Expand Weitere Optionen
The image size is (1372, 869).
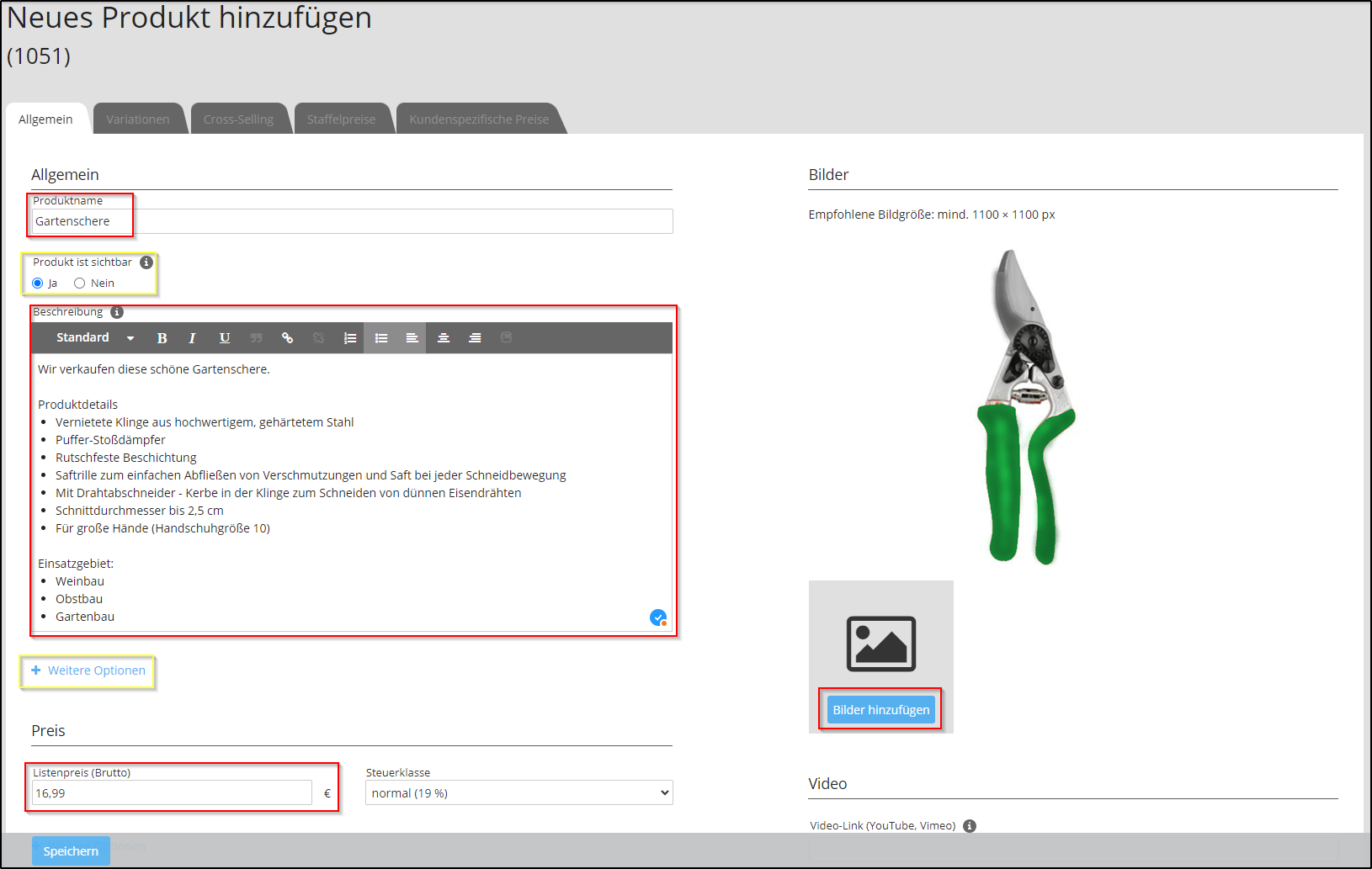tap(88, 670)
